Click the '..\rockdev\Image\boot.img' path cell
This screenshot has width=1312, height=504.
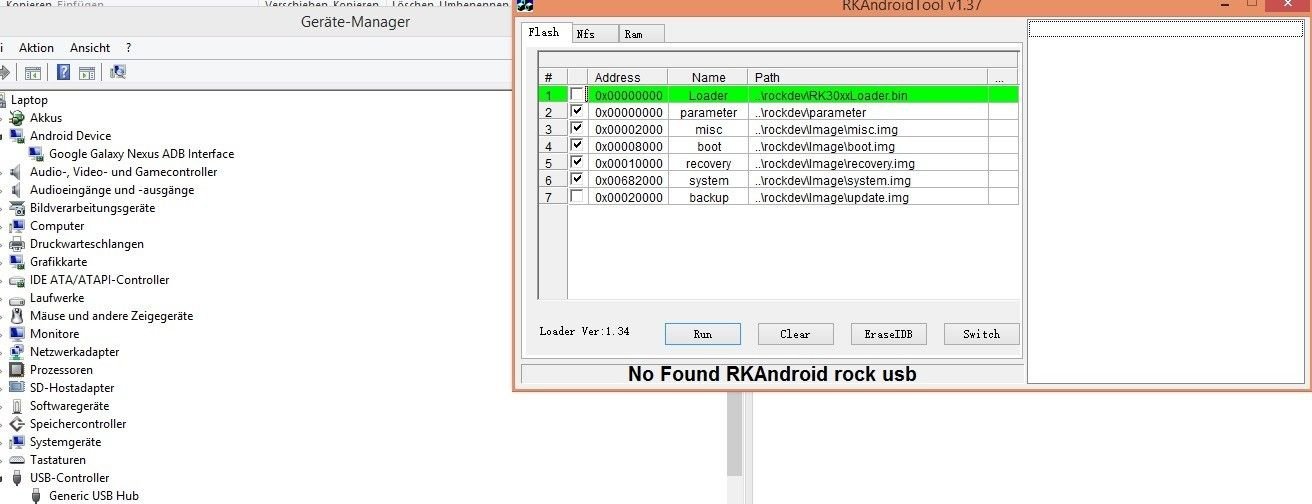click(868, 146)
